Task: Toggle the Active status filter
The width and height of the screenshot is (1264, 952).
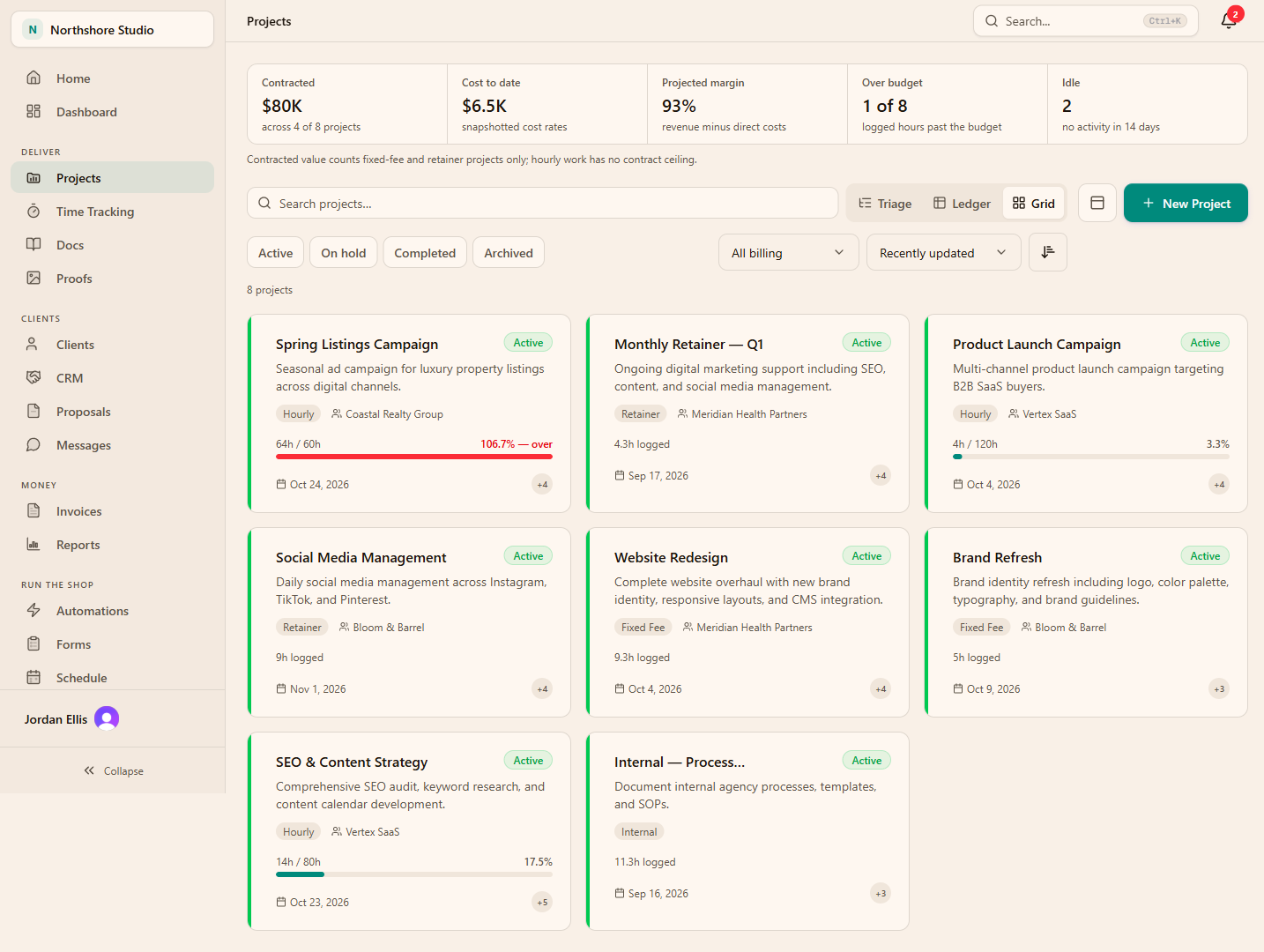Action: point(276,252)
